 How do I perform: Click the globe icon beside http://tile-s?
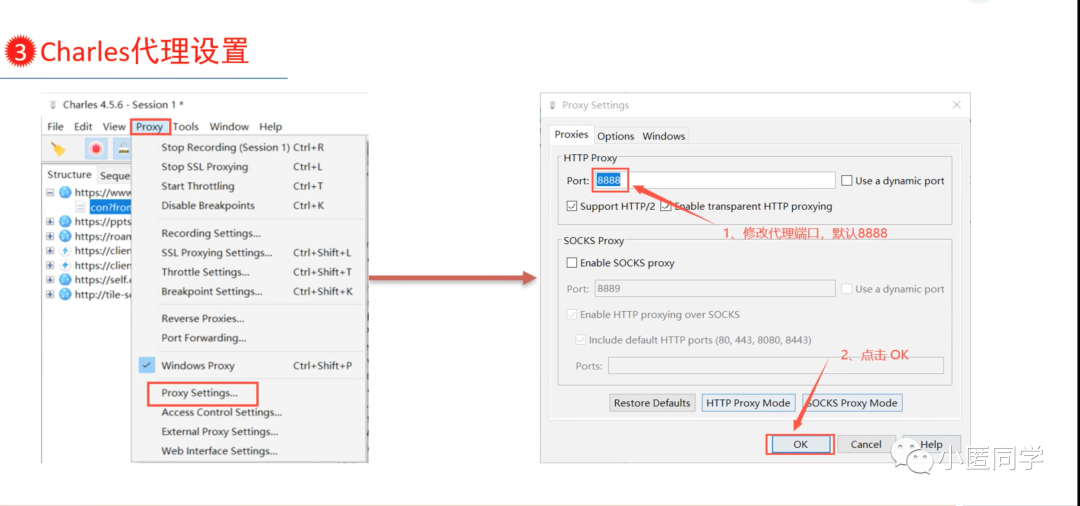pyautogui.click(x=65, y=294)
